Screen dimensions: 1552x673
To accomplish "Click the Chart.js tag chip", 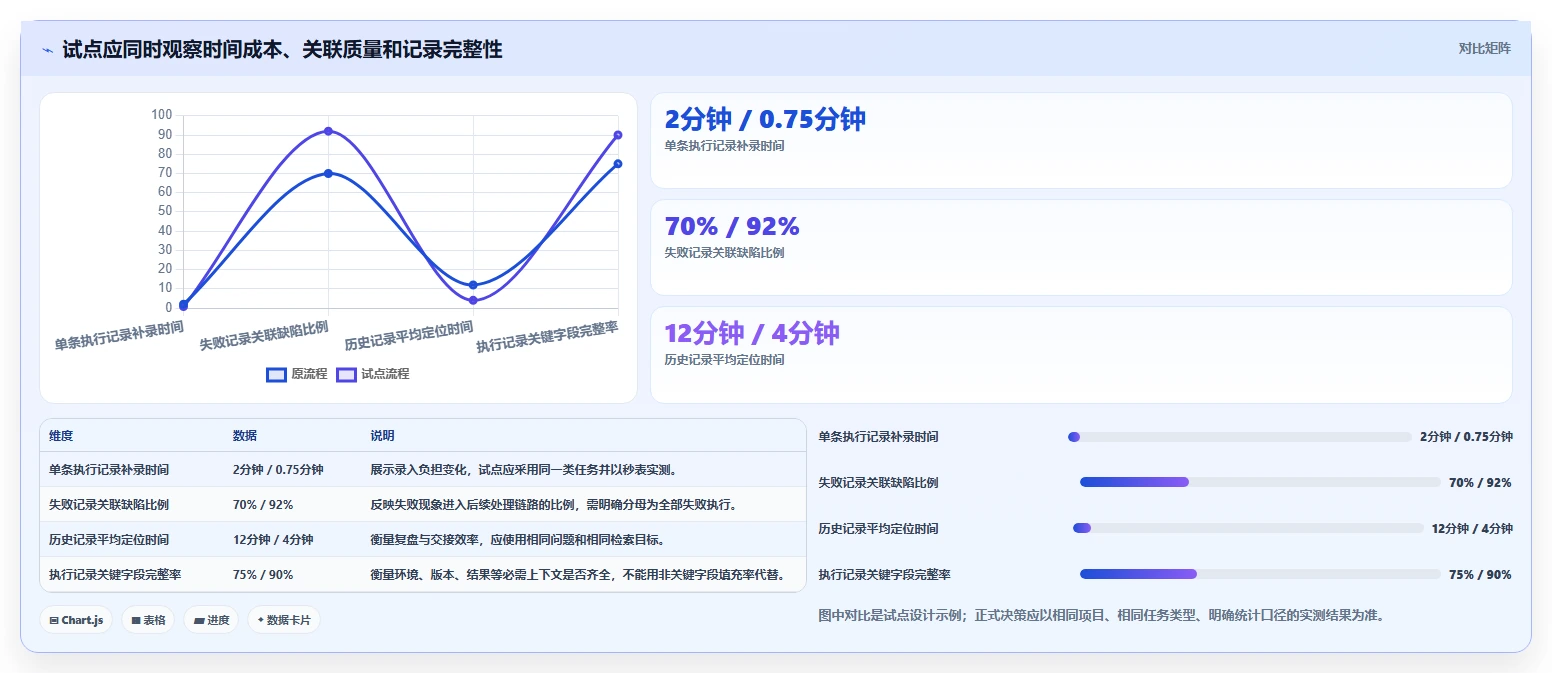I will (x=76, y=620).
